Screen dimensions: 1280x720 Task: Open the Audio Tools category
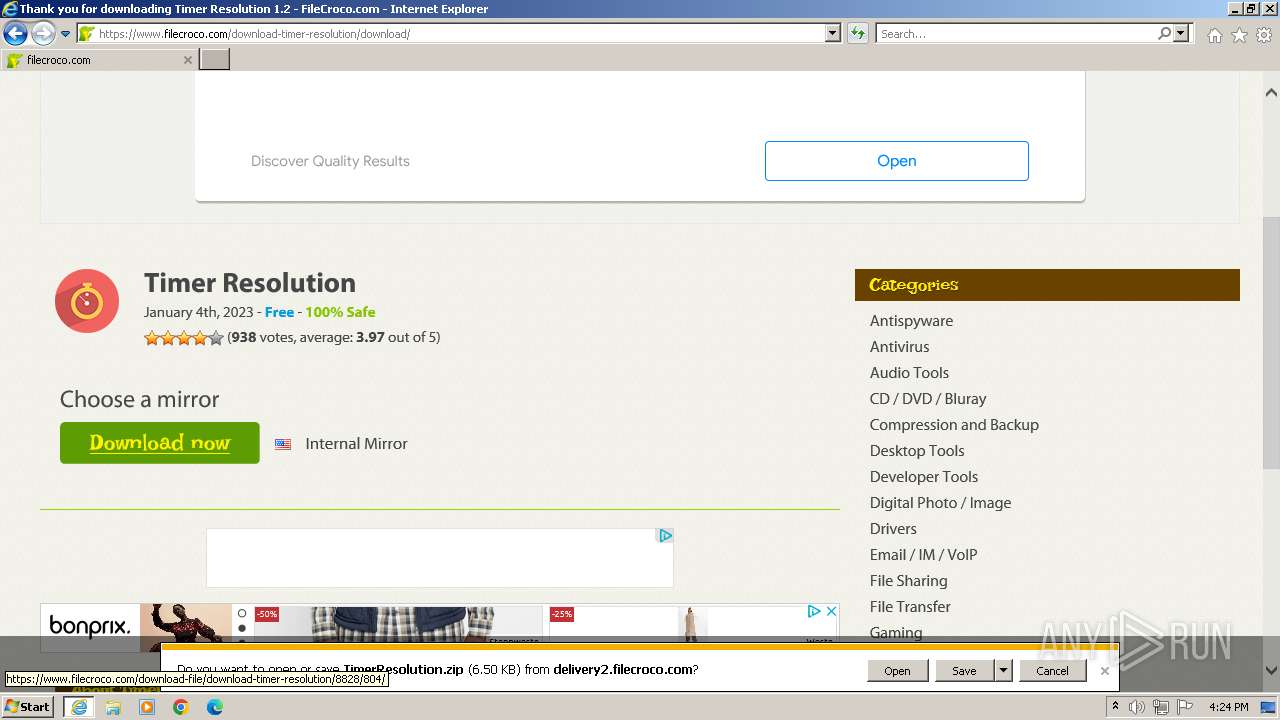[x=909, y=373]
